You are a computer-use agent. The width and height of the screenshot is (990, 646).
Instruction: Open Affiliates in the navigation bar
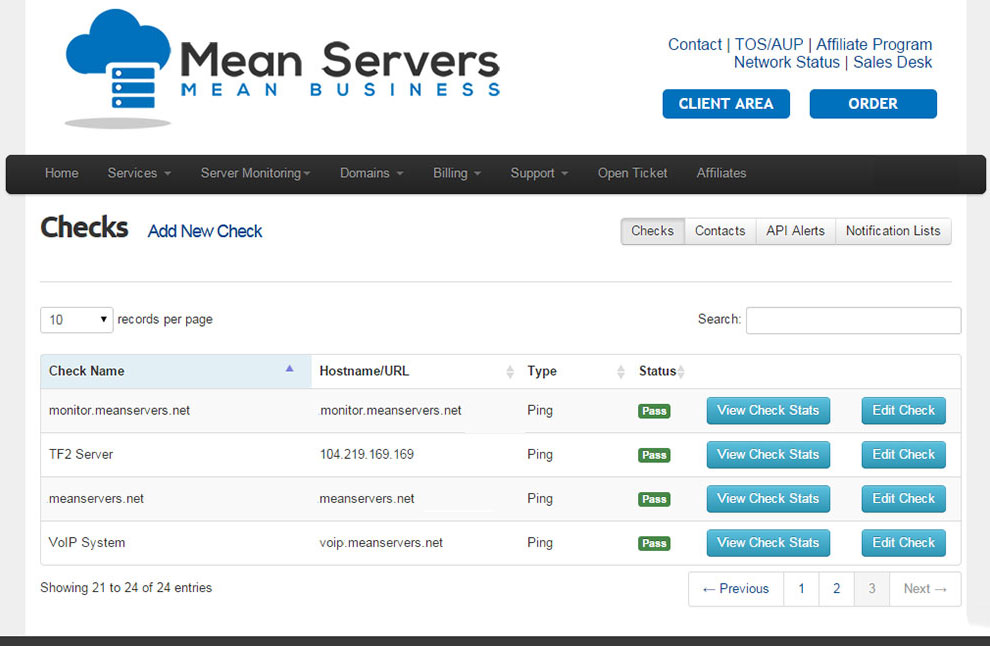[x=721, y=173]
